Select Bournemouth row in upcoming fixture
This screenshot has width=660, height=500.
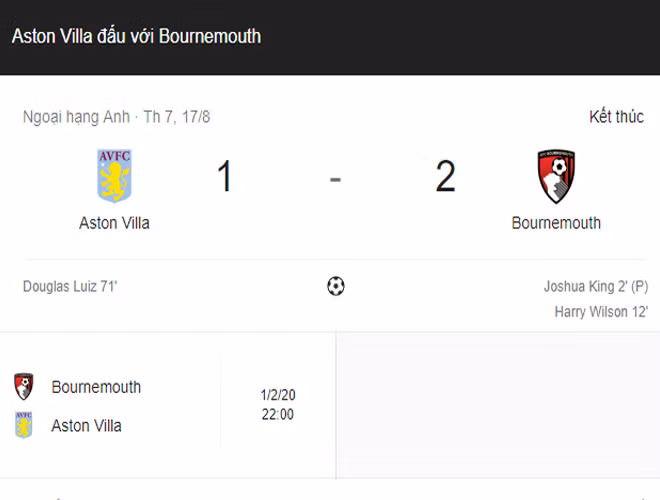pyautogui.click(x=96, y=387)
